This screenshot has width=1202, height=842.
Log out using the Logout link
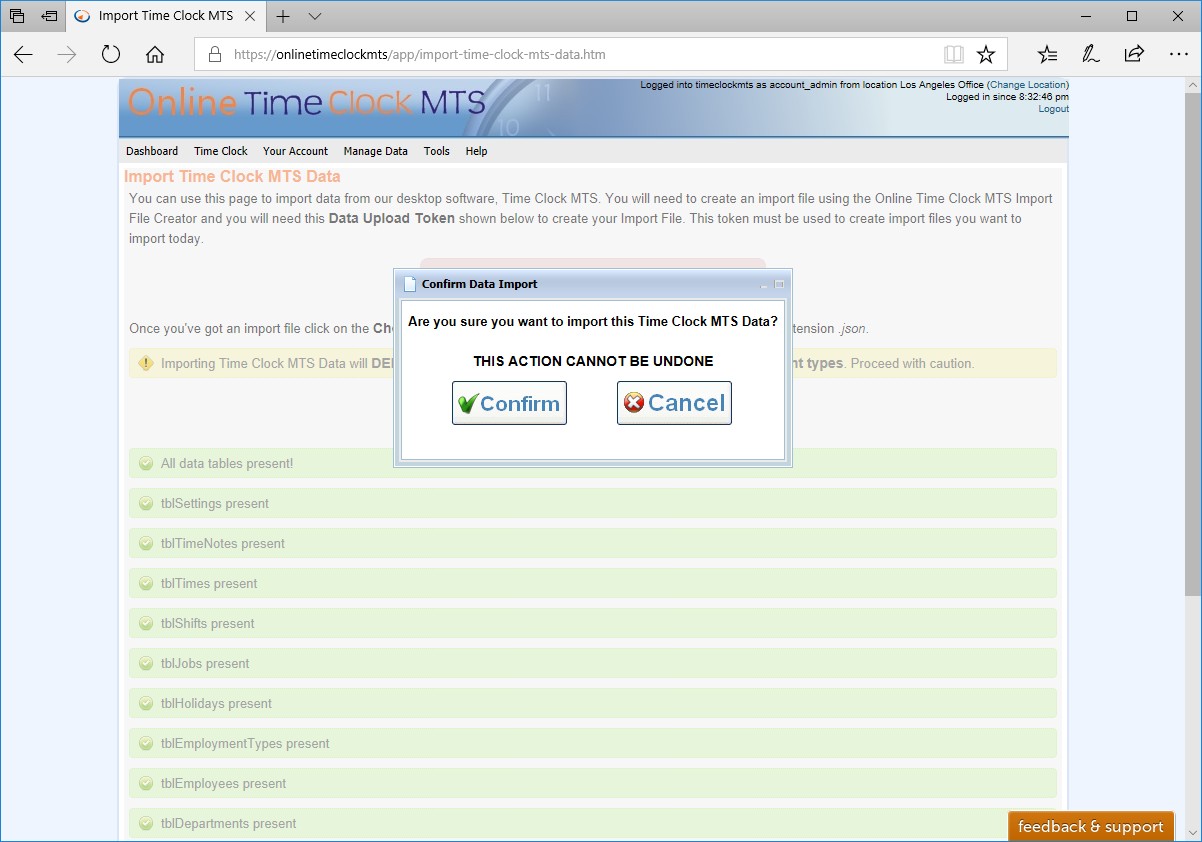point(1053,109)
